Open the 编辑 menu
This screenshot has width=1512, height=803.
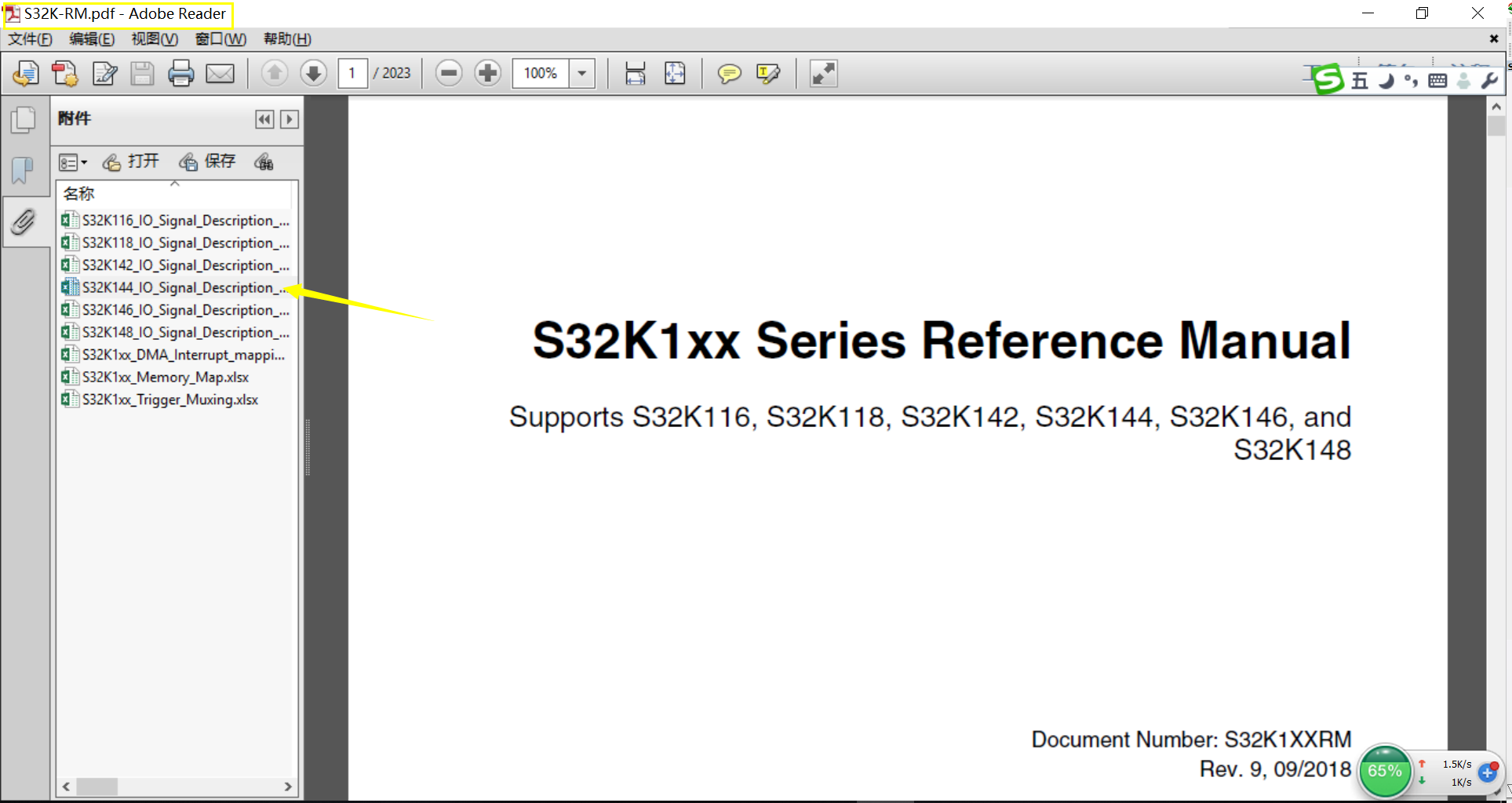coord(92,38)
